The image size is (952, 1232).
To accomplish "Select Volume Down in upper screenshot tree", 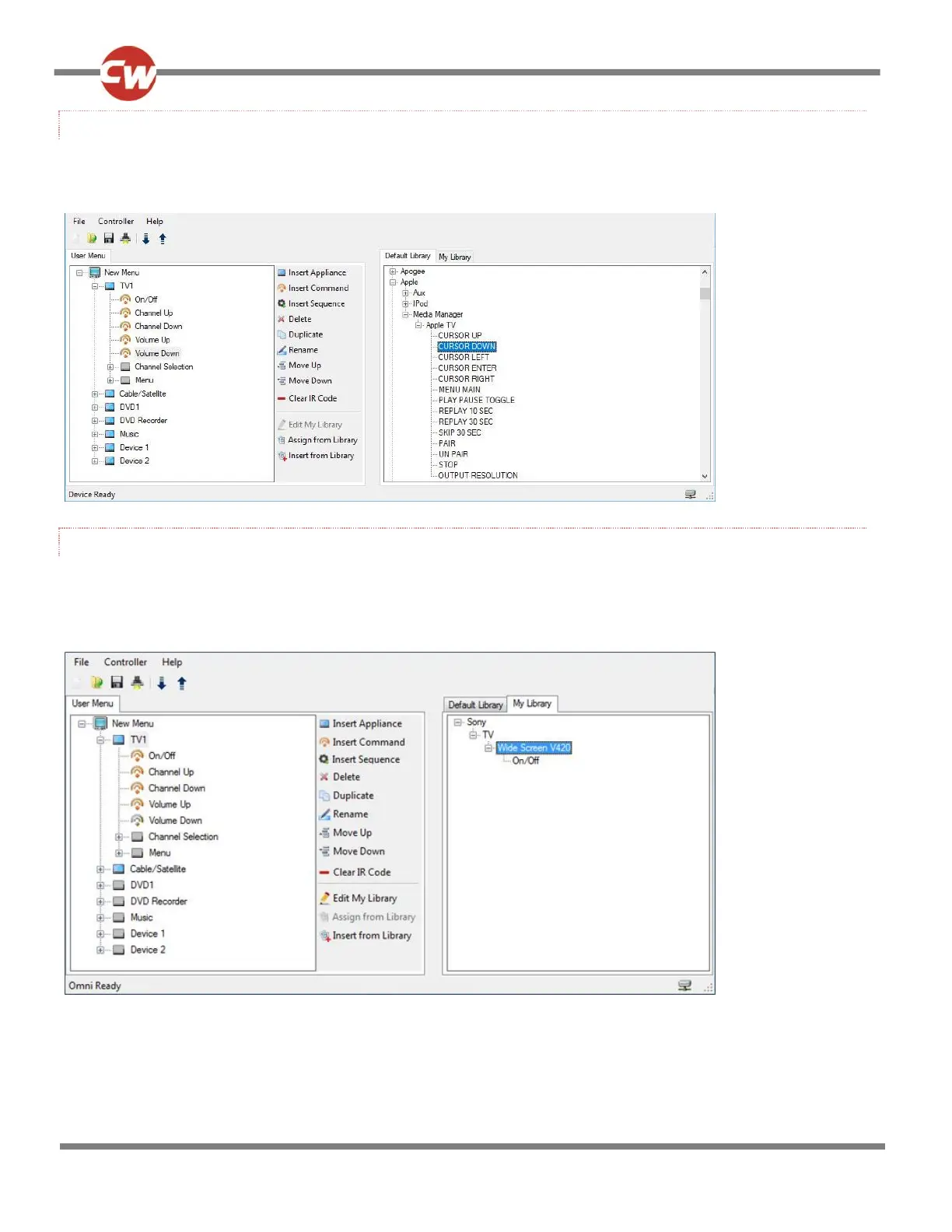I will (157, 353).
